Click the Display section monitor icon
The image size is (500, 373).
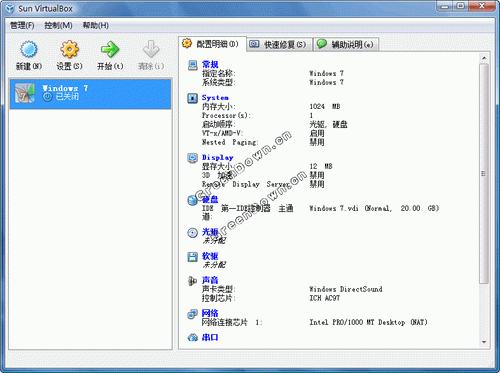pos(193,158)
